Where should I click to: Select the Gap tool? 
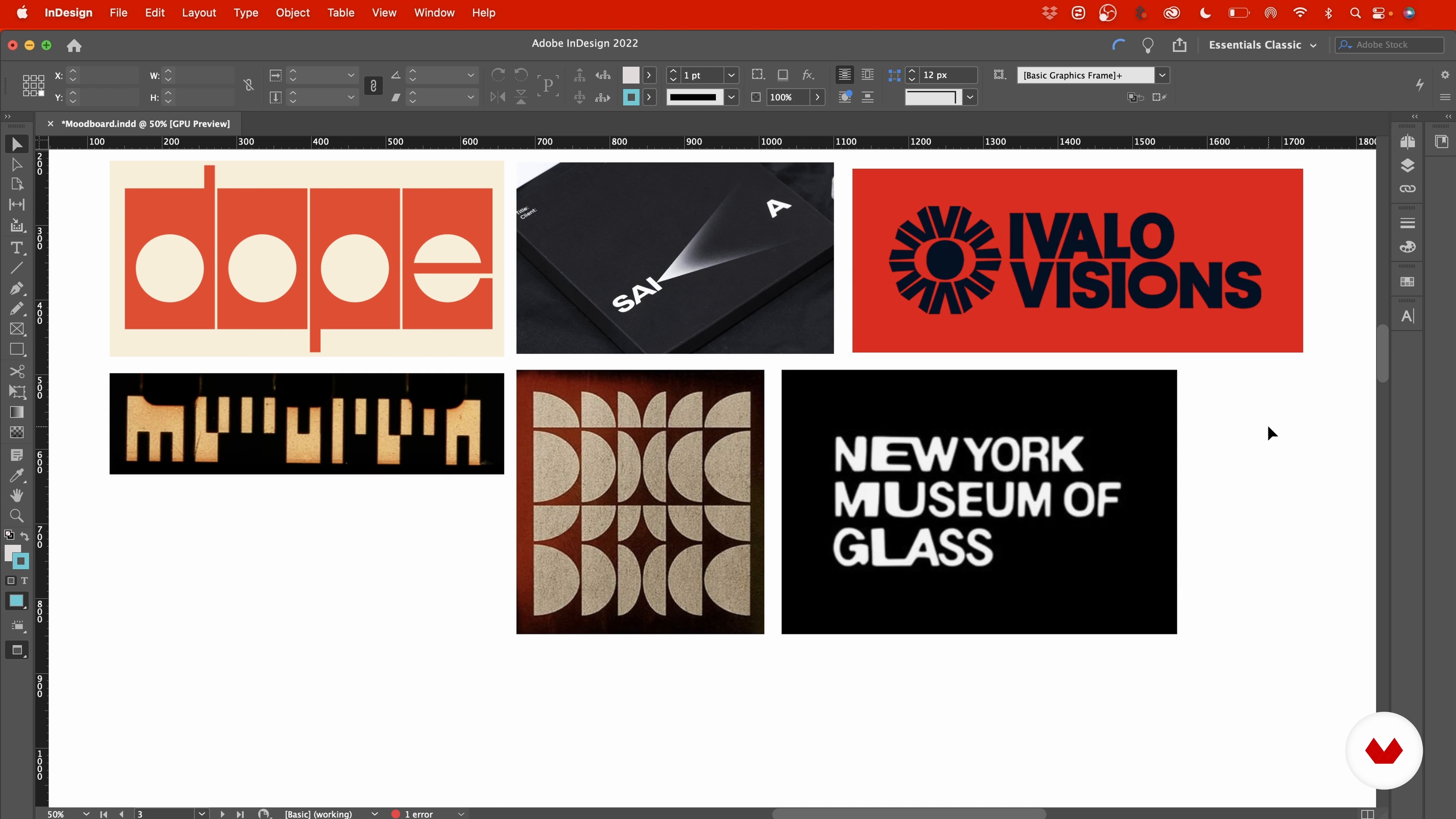pos(17,205)
